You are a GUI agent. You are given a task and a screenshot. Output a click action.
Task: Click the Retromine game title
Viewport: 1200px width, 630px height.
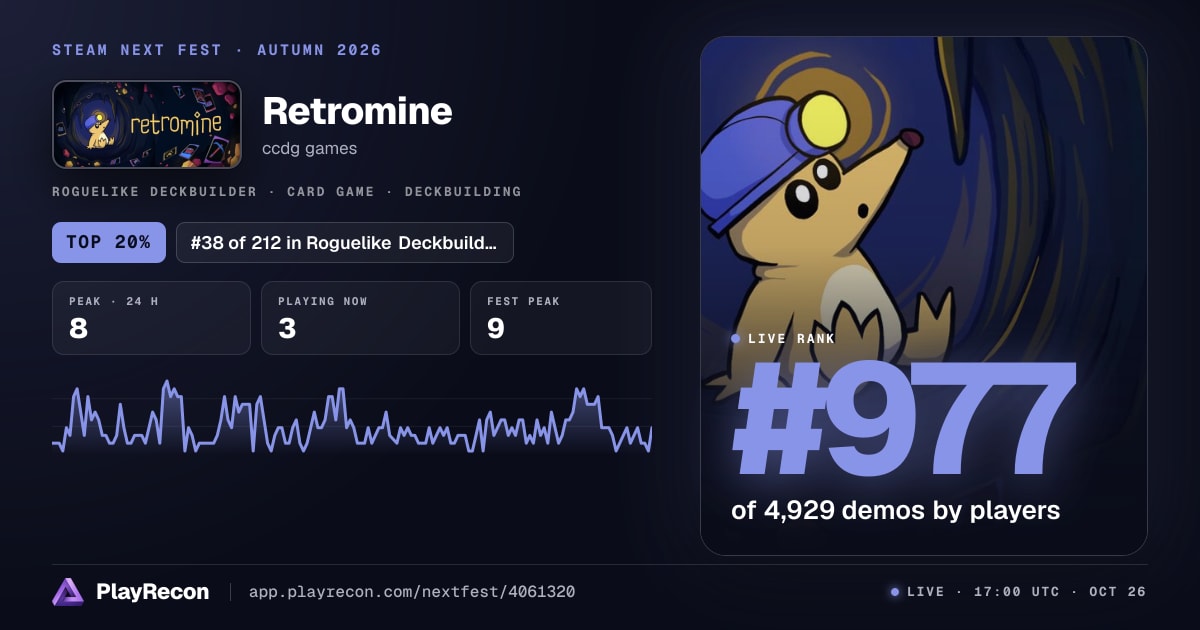tap(357, 111)
